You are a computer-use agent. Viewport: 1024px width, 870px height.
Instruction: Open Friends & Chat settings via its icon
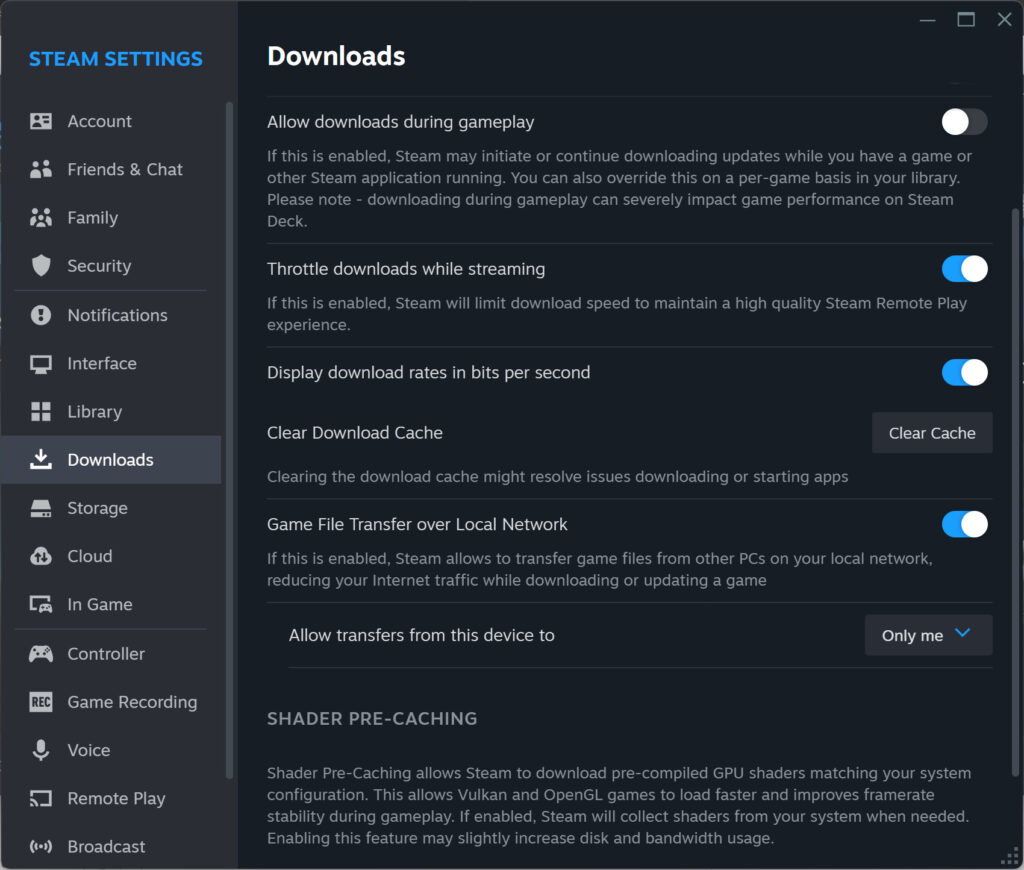(41, 169)
